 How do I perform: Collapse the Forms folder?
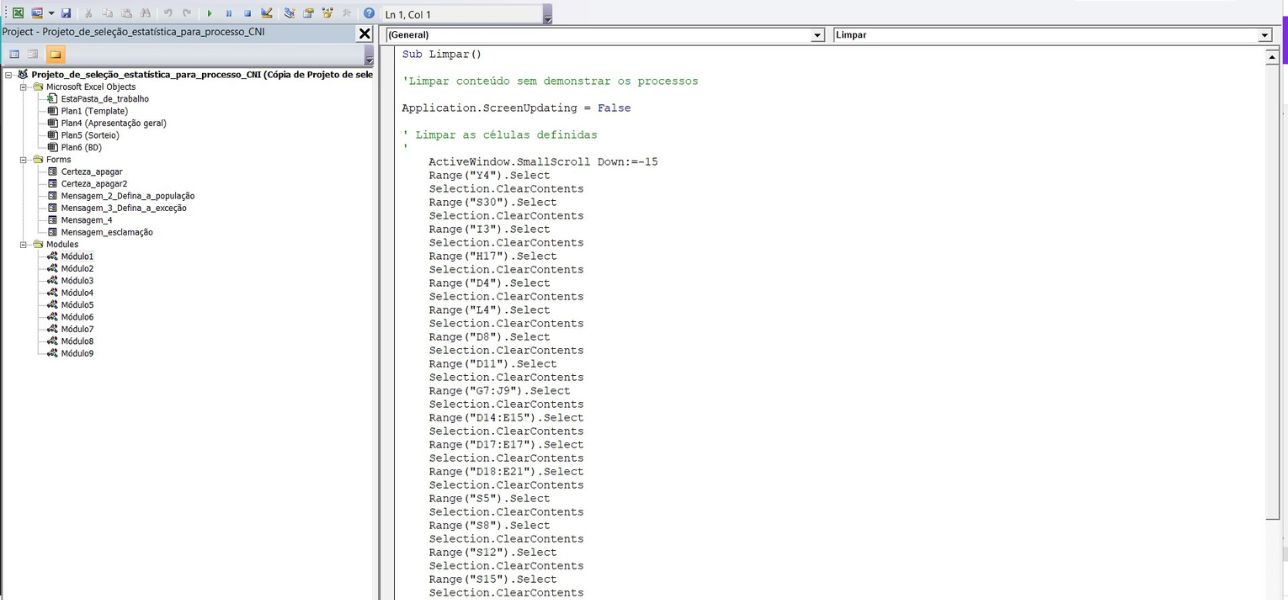tap(23, 159)
